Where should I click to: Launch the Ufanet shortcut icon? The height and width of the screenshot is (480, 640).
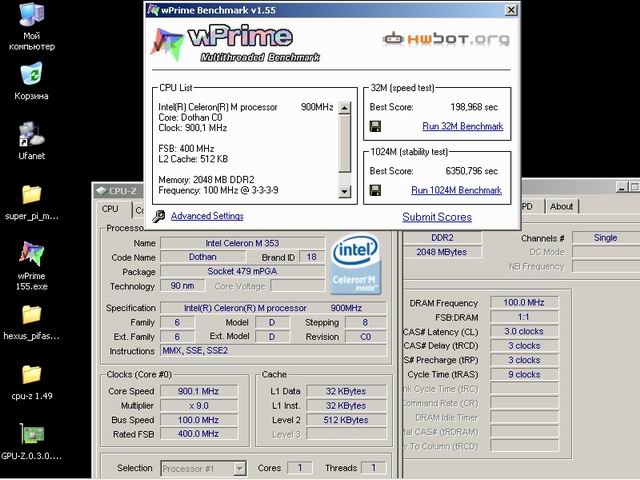31,140
